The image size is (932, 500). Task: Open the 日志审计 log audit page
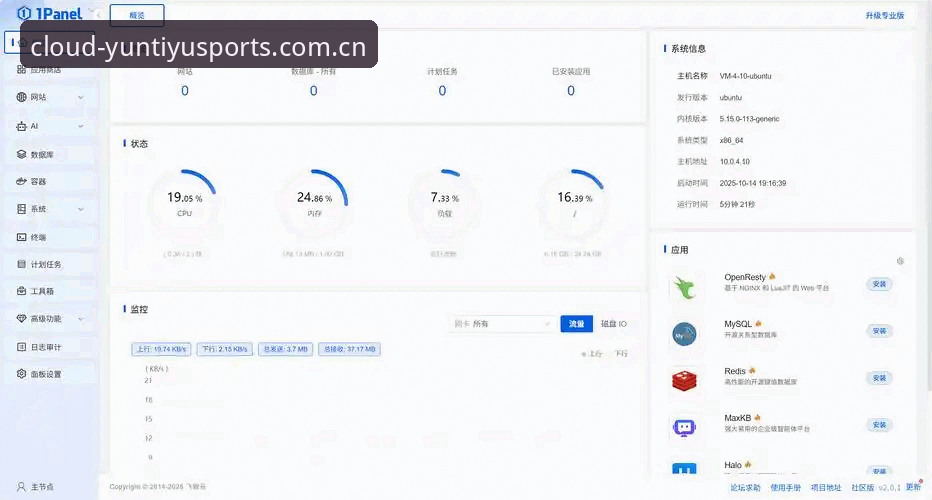tap(50, 347)
